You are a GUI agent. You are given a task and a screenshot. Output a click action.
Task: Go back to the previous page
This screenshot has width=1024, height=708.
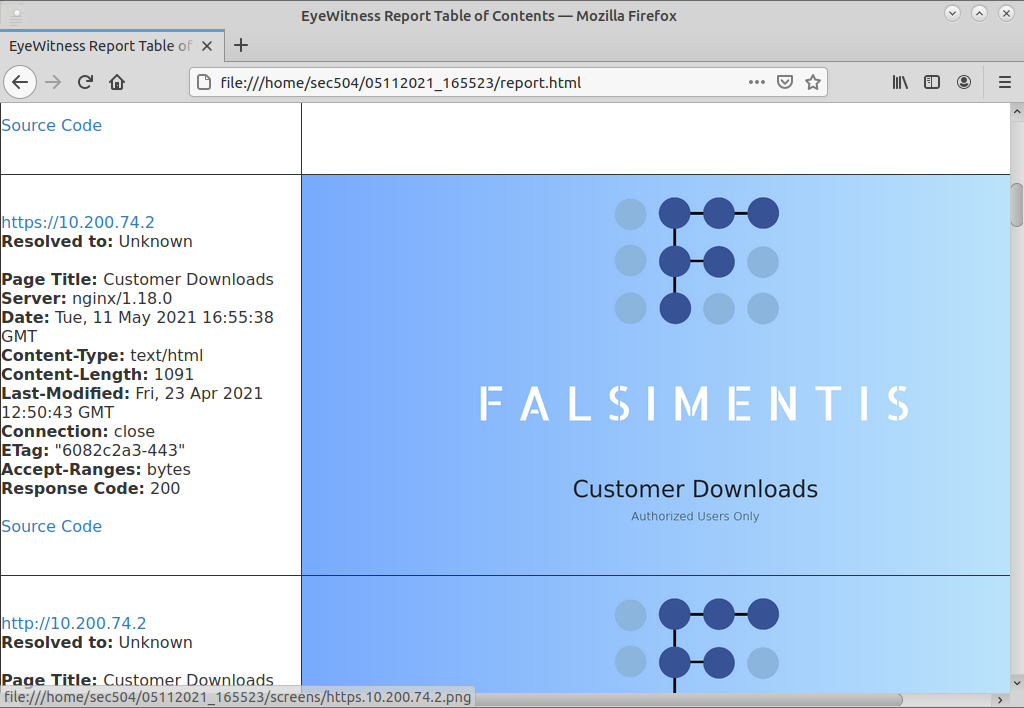pos(20,82)
